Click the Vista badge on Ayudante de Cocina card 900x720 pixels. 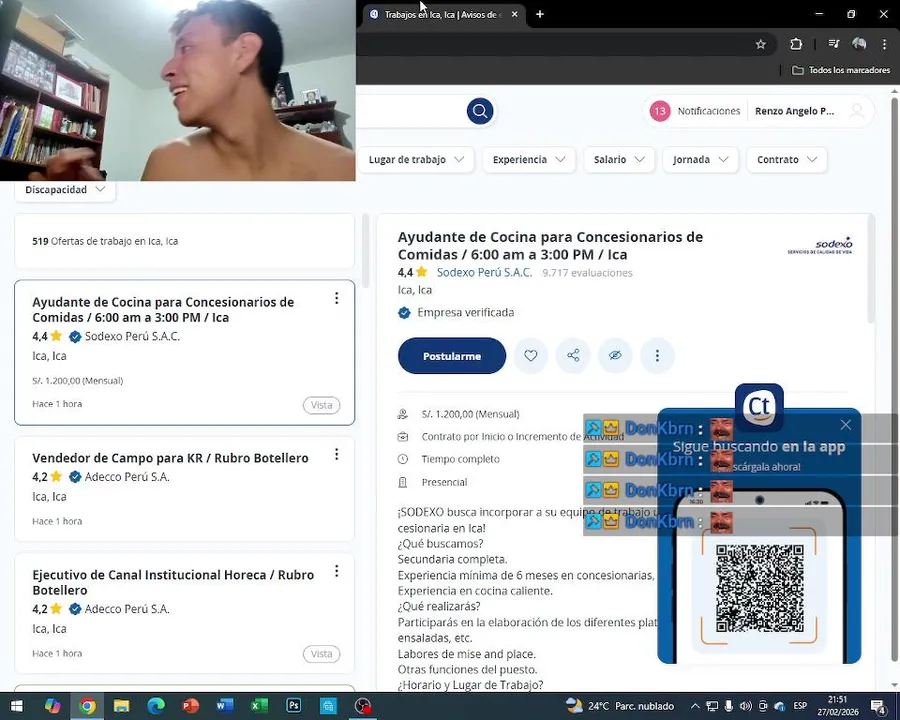point(321,405)
